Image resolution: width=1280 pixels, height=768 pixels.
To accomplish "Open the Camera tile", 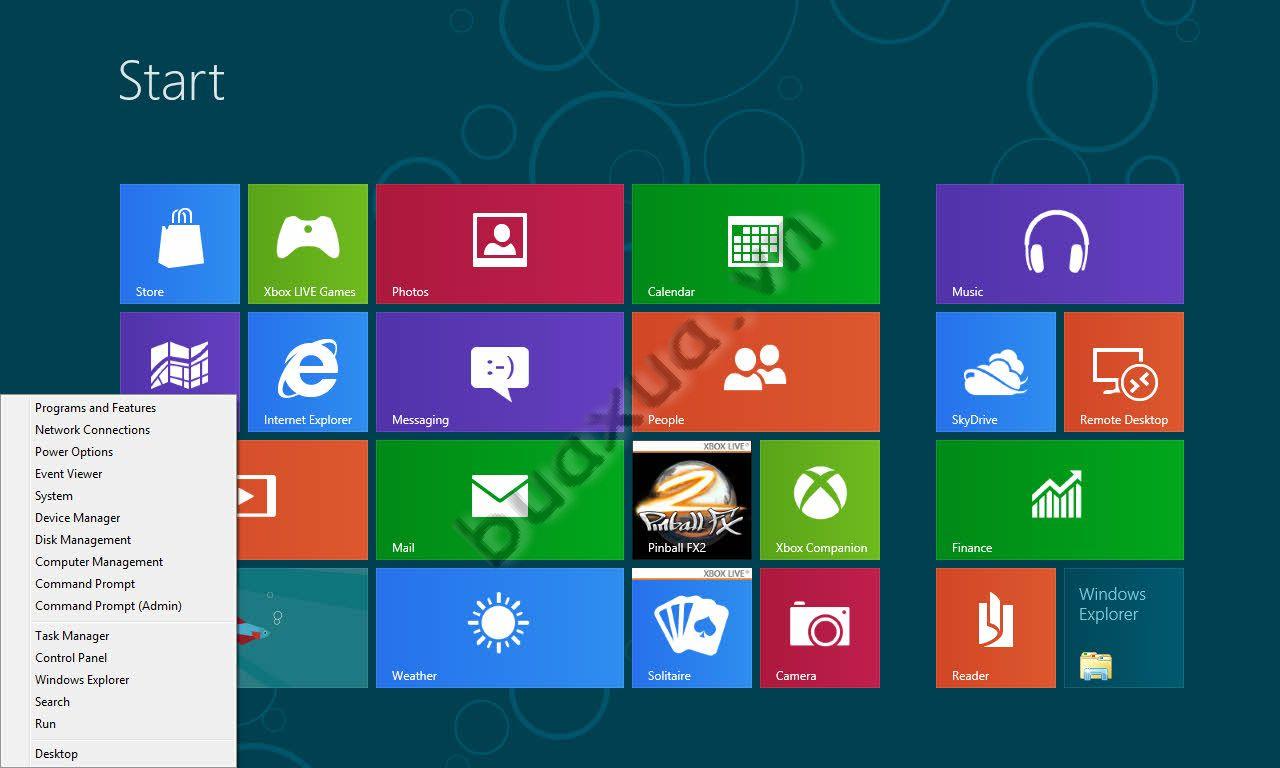I will point(820,628).
